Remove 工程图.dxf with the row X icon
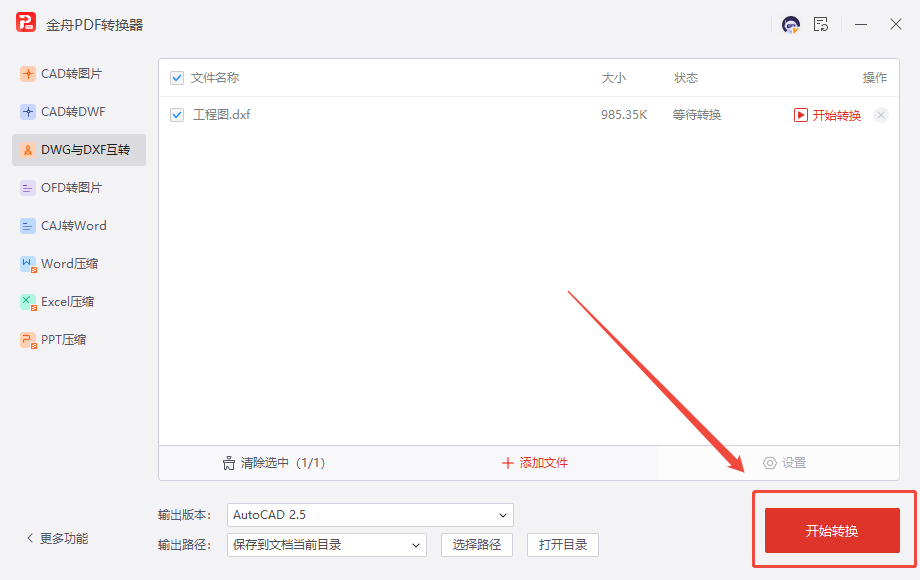Image resolution: width=920 pixels, height=580 pixels. coord(881,115)
